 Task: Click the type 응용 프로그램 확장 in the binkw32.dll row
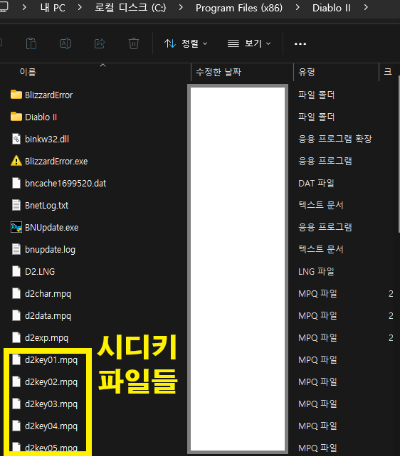click(x=335, y=139)
